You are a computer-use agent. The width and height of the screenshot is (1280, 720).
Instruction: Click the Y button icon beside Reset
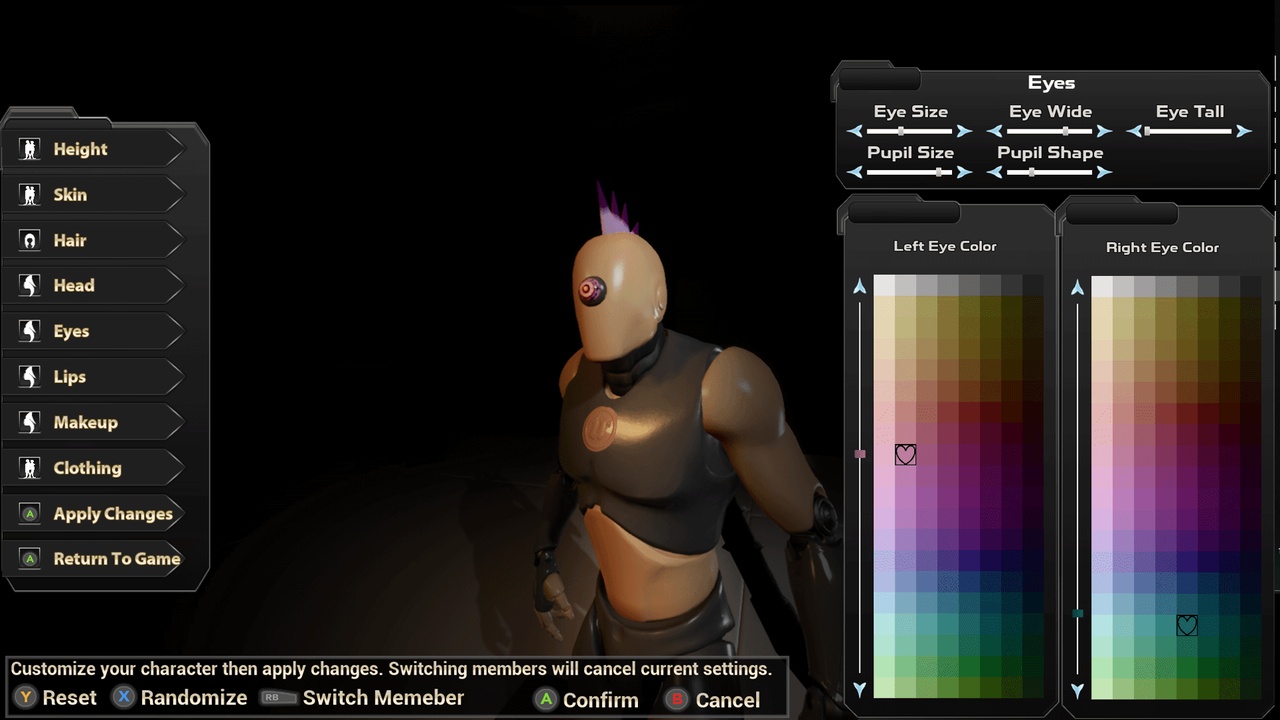pos(26,698)
